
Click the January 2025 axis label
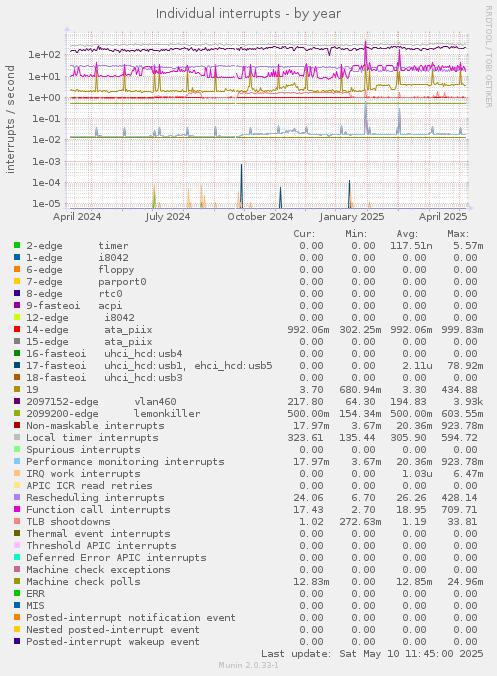[x=351, y=216]
